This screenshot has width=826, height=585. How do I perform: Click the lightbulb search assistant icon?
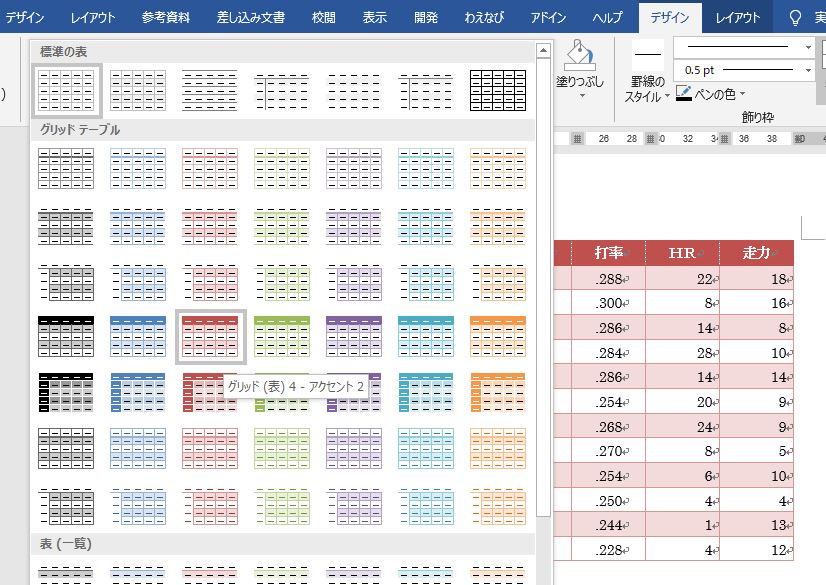coord(795,15)
